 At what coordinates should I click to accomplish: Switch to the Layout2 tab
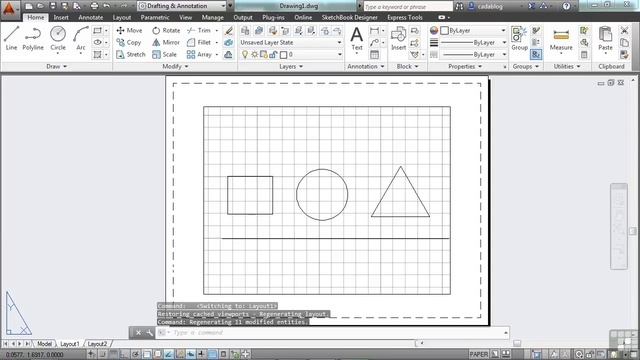tap(97, 344)
